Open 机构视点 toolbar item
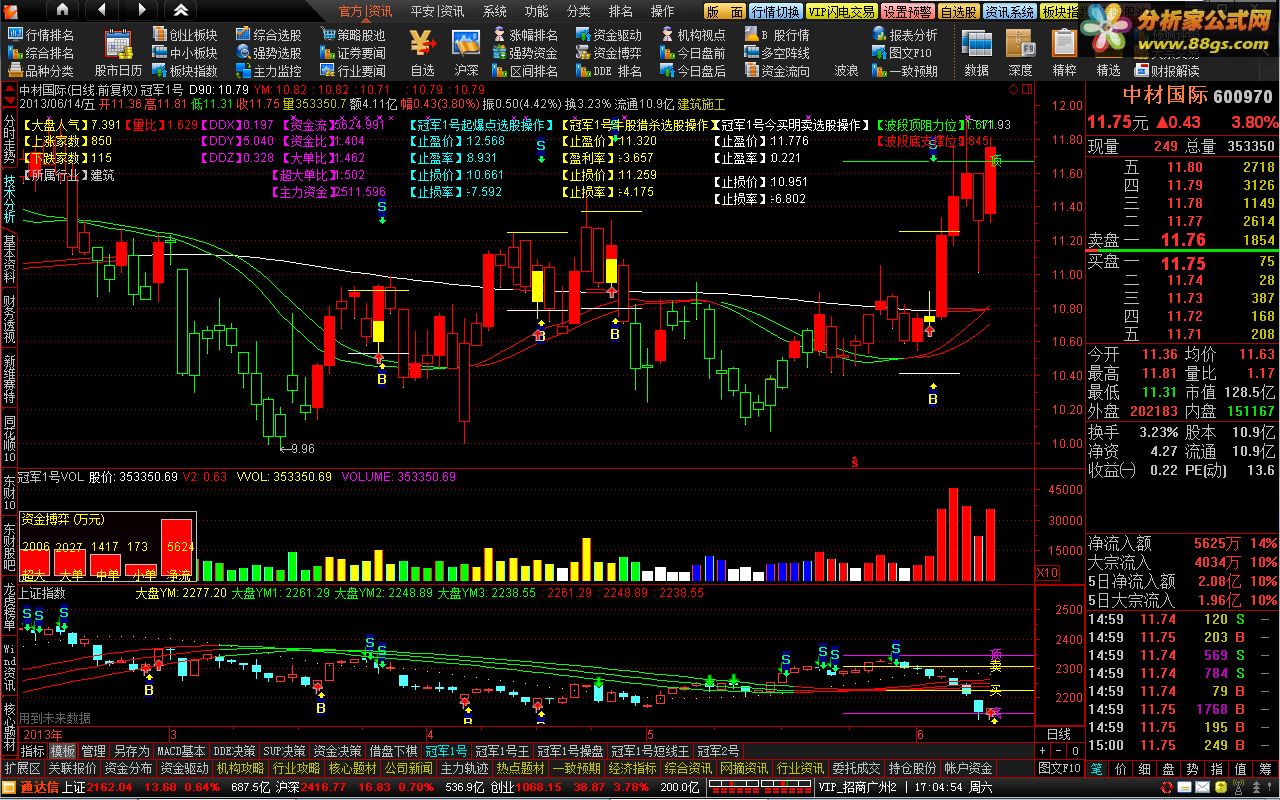1280x800 pixels. pos(692,35)
